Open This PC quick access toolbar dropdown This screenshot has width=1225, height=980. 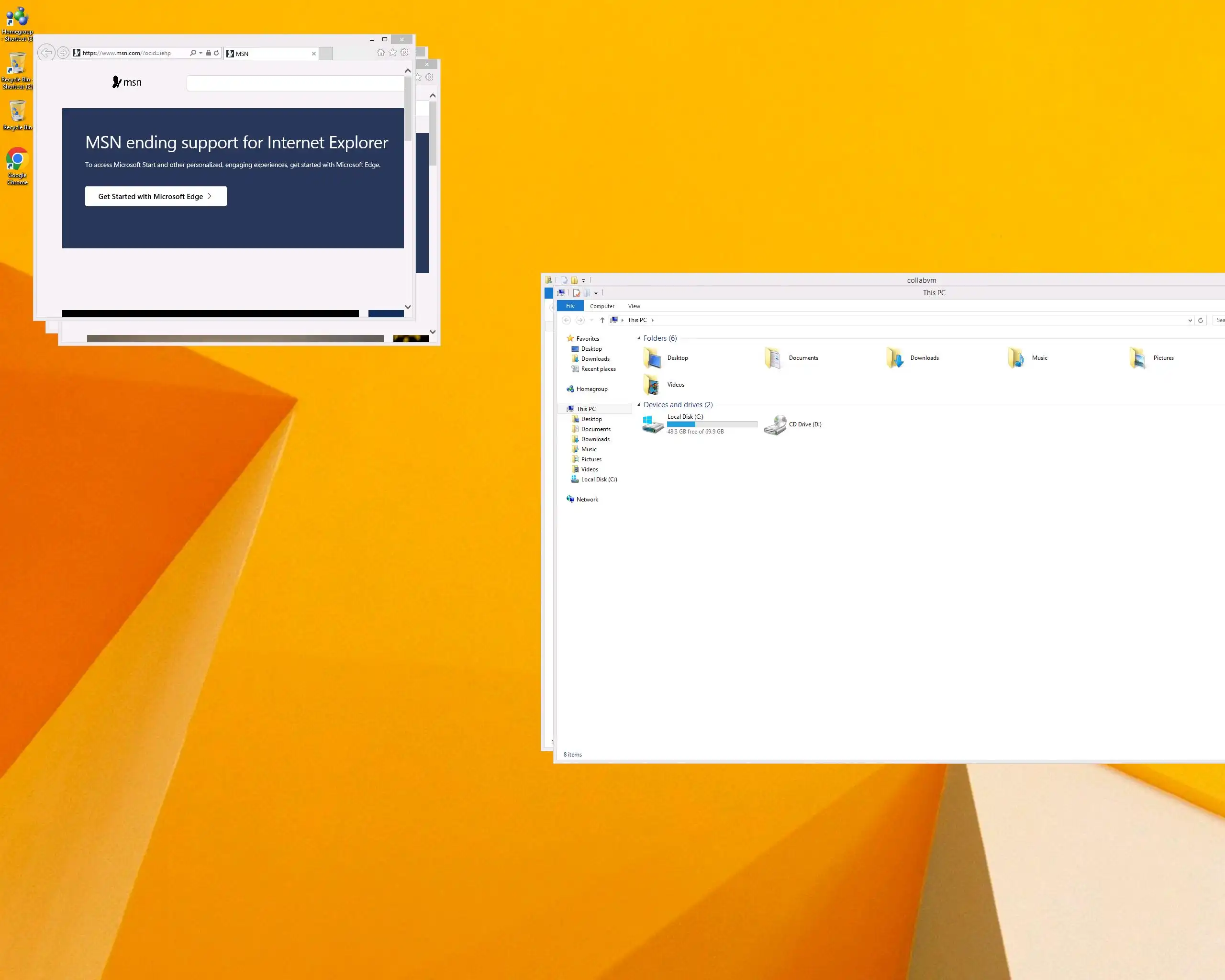pos(596,294)
